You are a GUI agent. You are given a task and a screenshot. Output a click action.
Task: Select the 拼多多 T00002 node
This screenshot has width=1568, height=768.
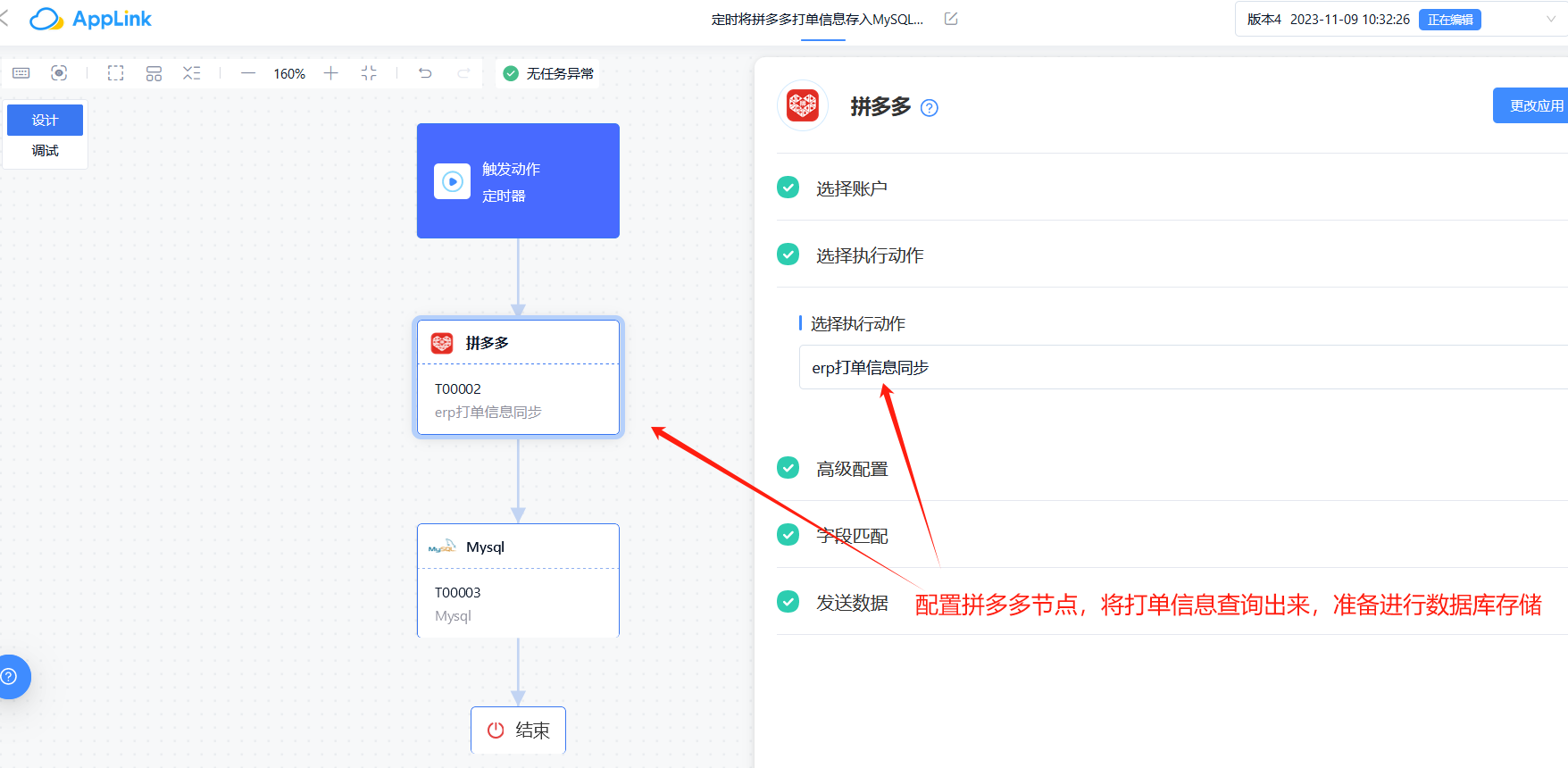(518, 377)
